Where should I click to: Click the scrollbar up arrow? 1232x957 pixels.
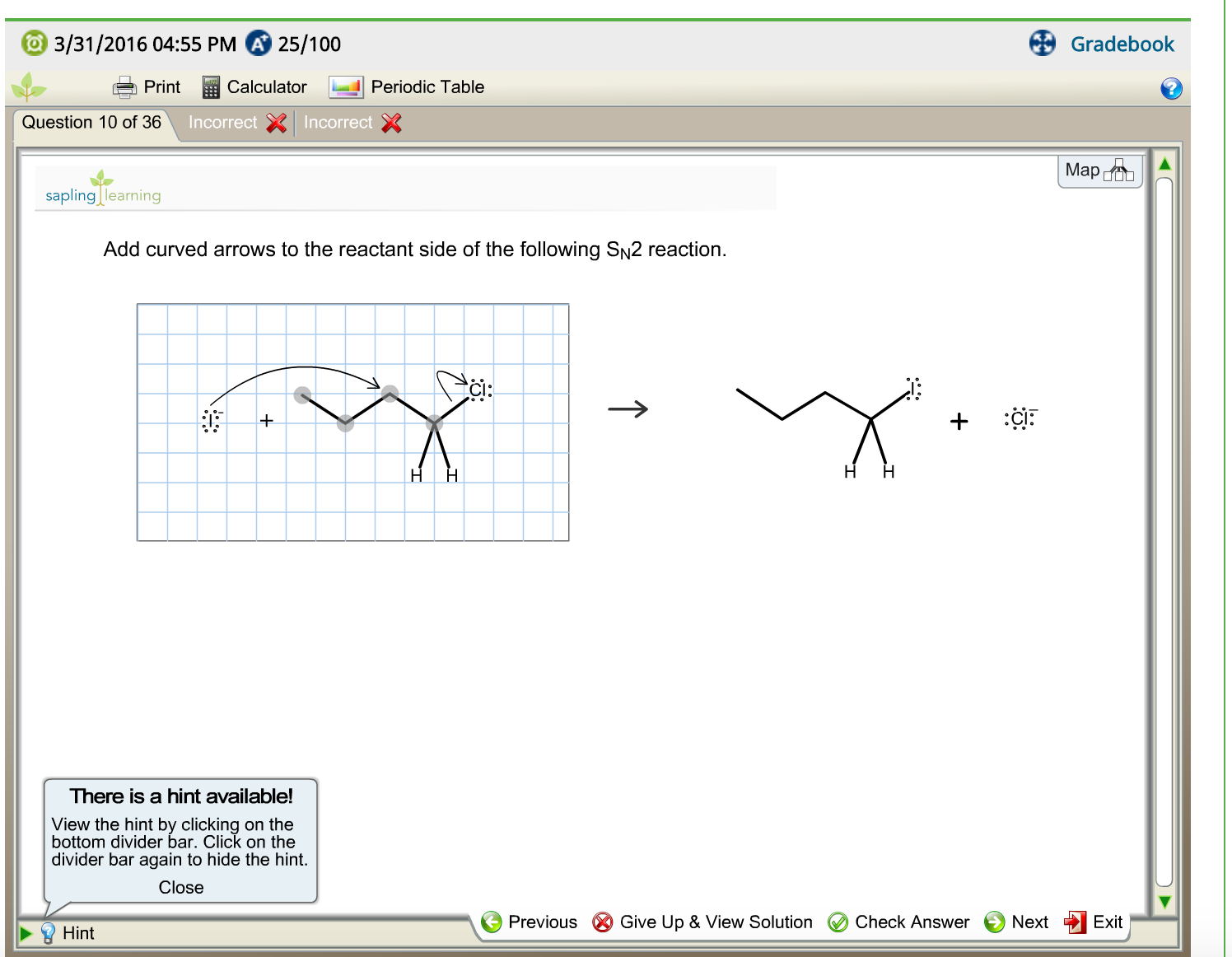click(x=1164, y=161)
